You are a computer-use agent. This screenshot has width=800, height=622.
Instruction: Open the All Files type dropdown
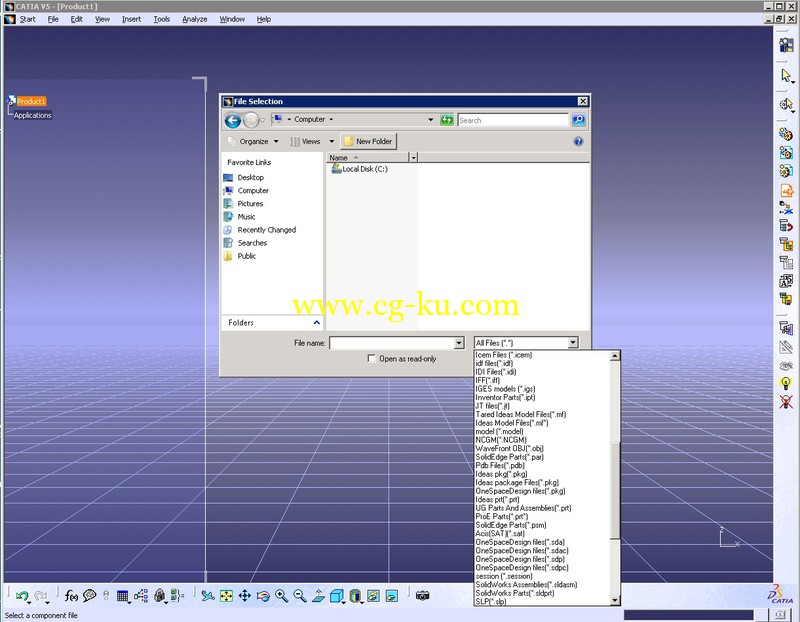(x=526, y=343)
